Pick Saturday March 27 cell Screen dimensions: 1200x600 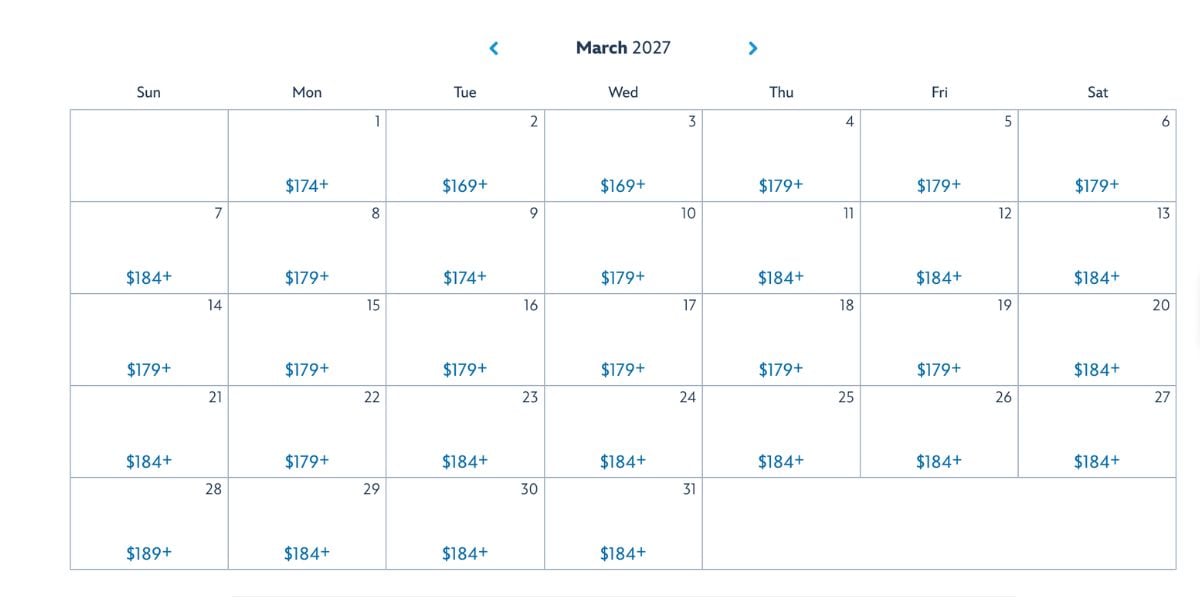click(x=1097, y=432)
